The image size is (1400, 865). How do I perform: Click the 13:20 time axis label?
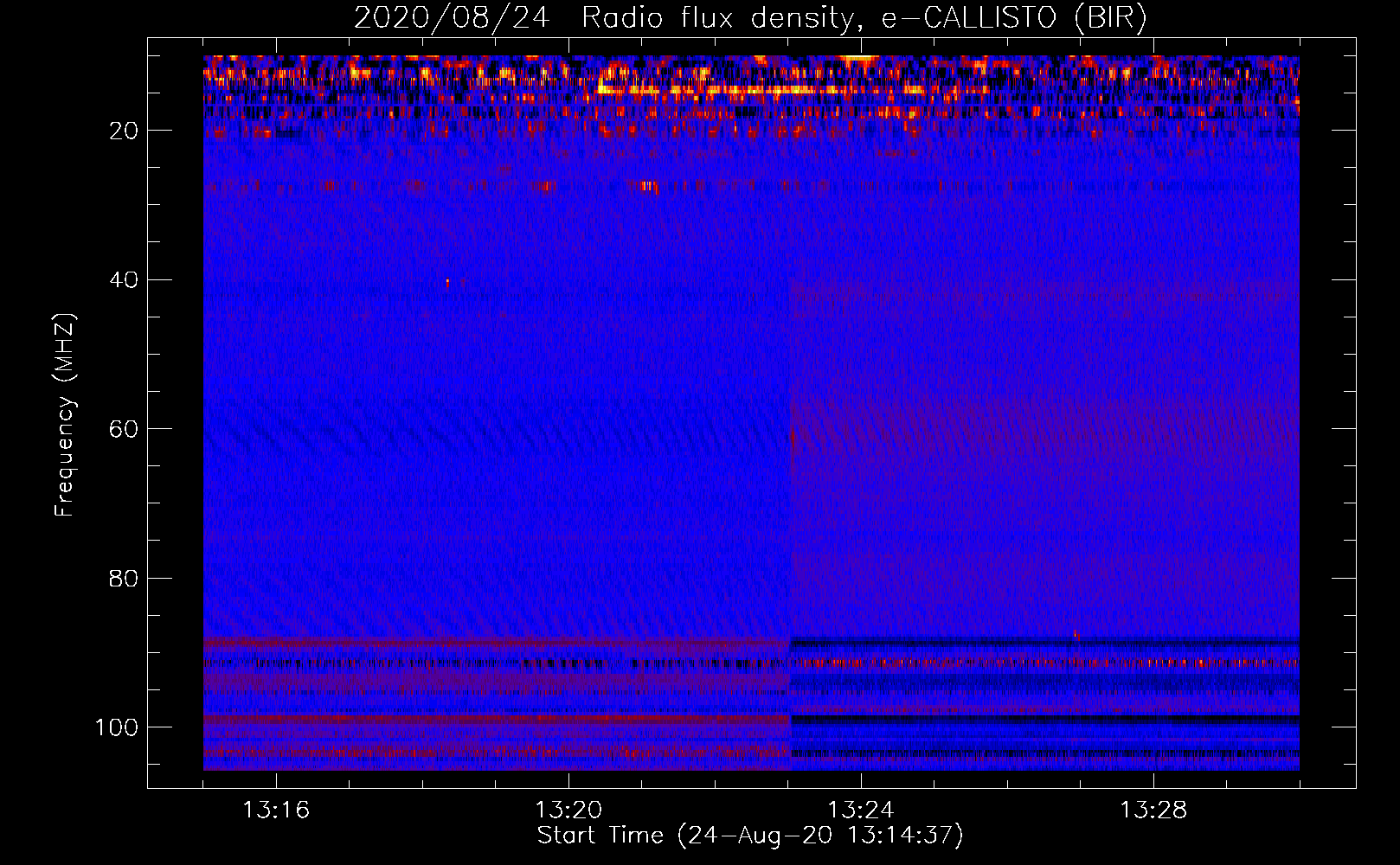568,811
